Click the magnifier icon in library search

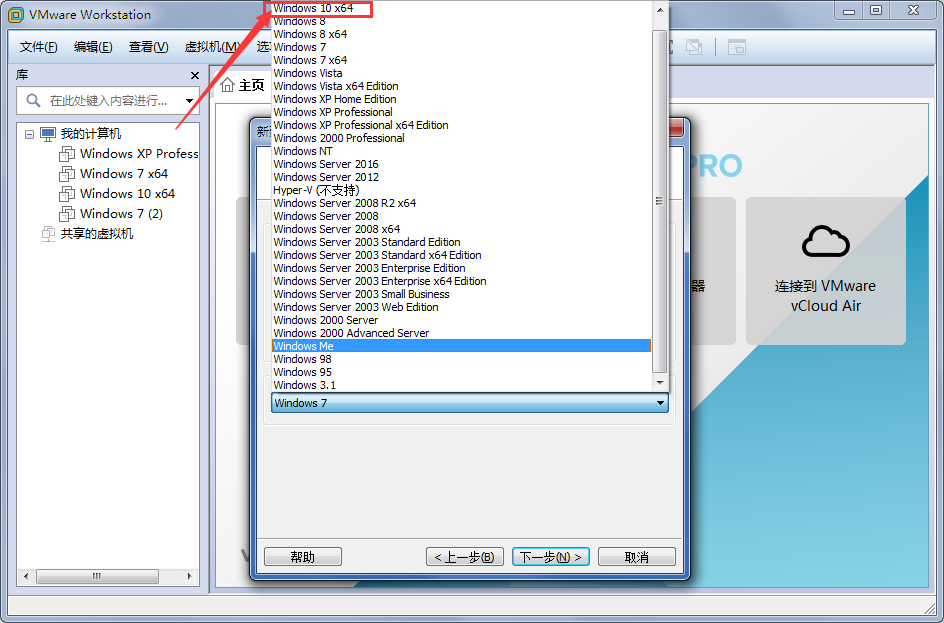point(33,101)
